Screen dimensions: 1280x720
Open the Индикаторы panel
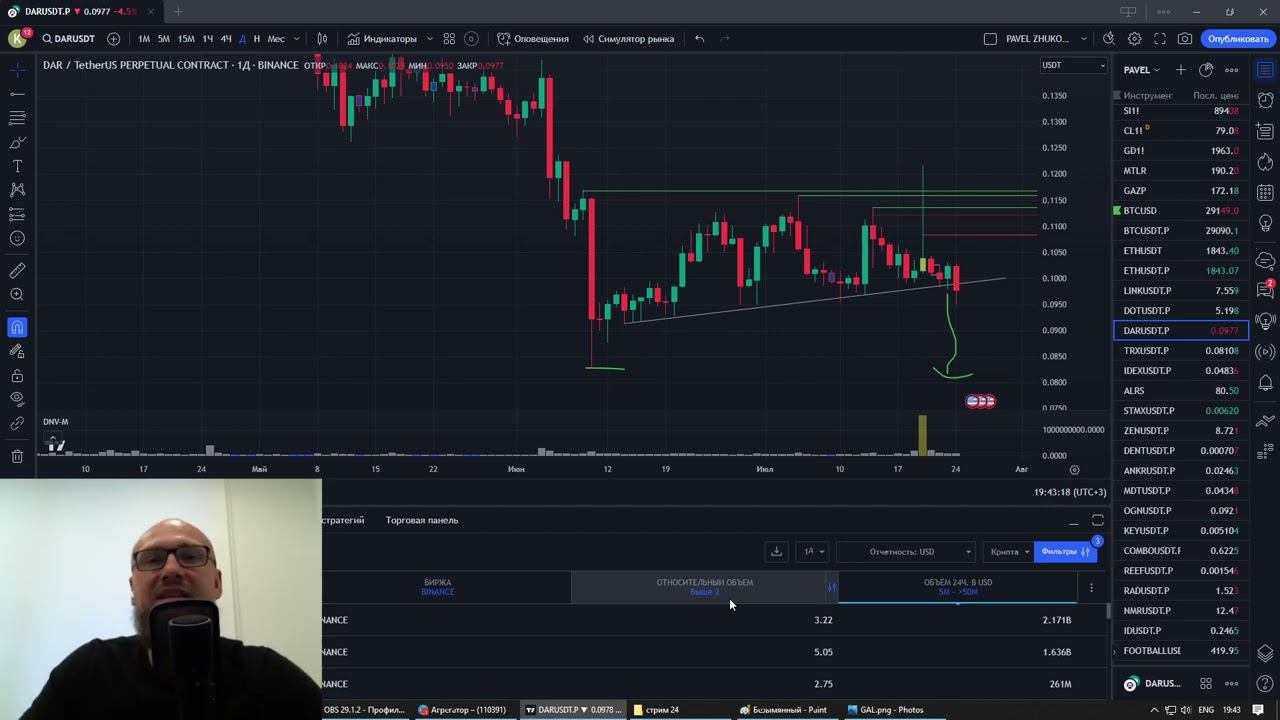(382, 39)
